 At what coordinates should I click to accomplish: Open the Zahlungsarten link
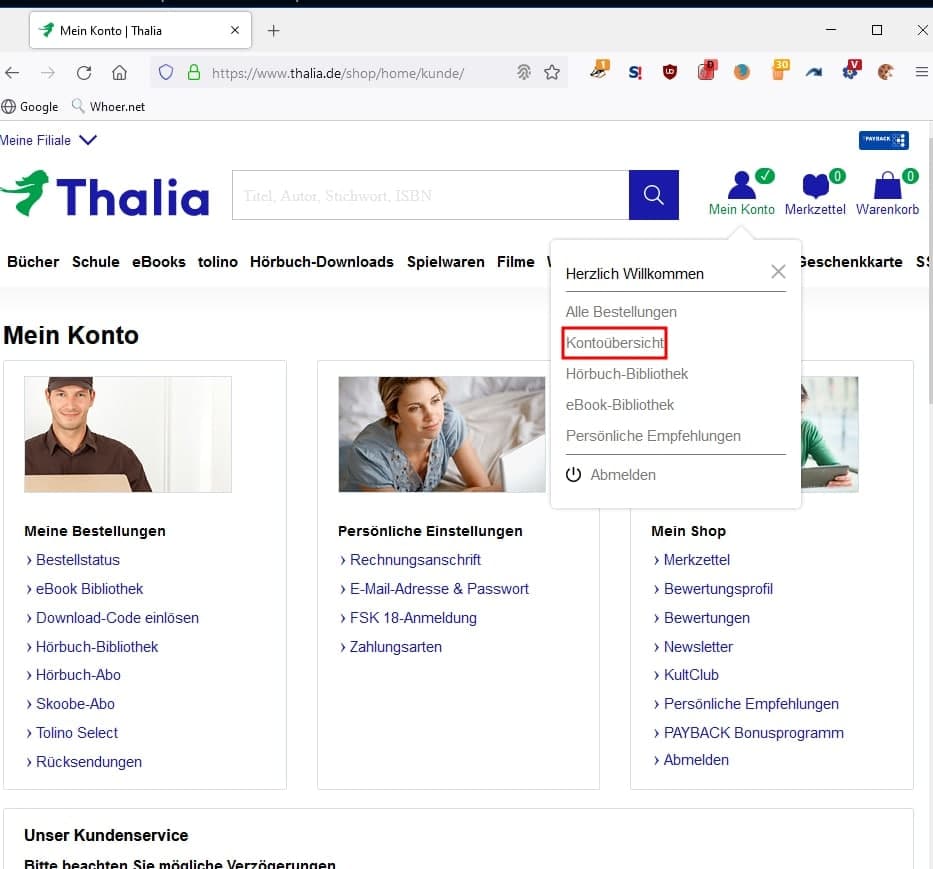395,647
